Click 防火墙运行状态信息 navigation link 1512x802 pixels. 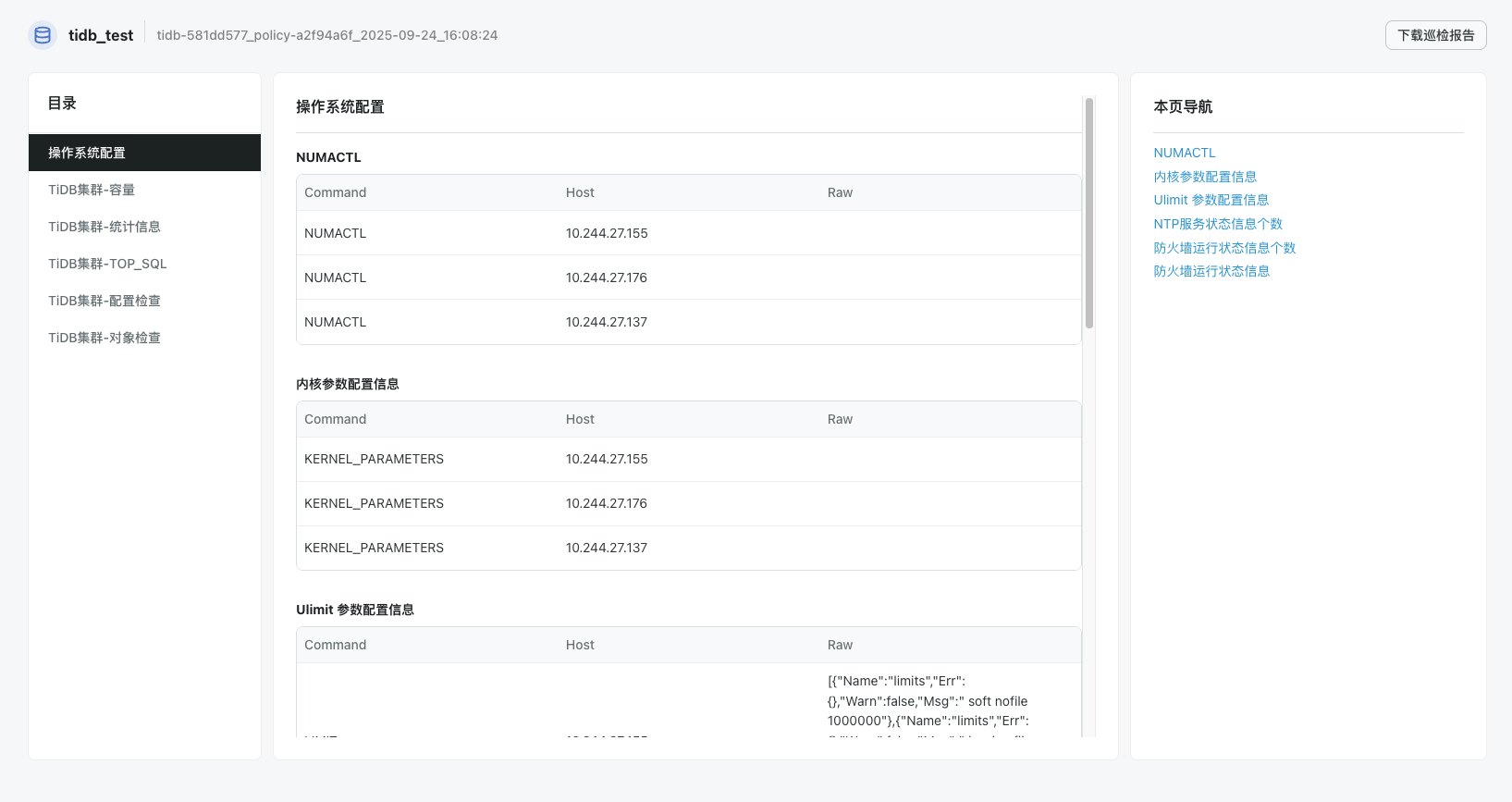1211,271
